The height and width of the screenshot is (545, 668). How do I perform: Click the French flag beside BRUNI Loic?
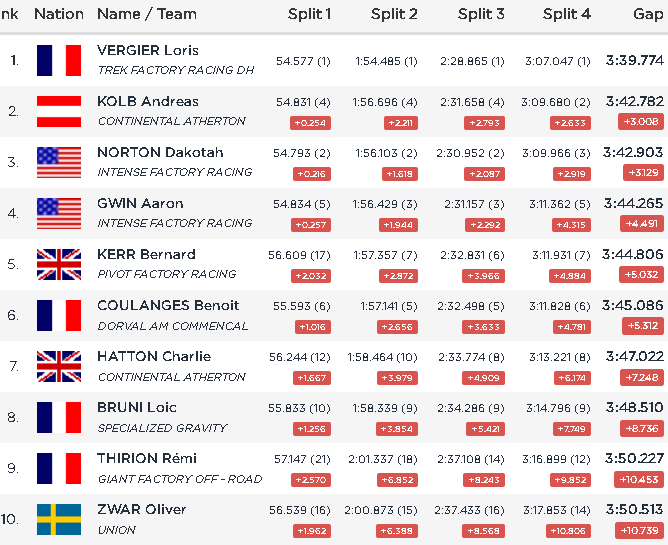pyautogui.click(x=59, y=417)
